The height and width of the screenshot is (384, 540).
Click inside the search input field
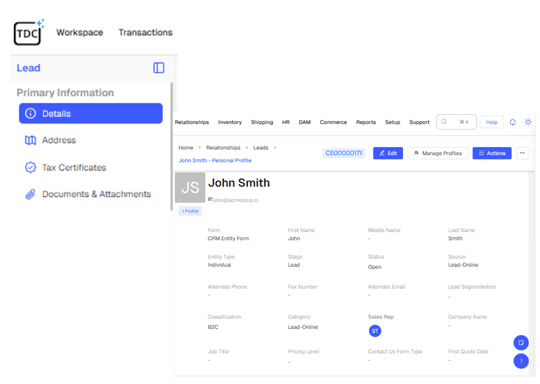tap(456, 122)
